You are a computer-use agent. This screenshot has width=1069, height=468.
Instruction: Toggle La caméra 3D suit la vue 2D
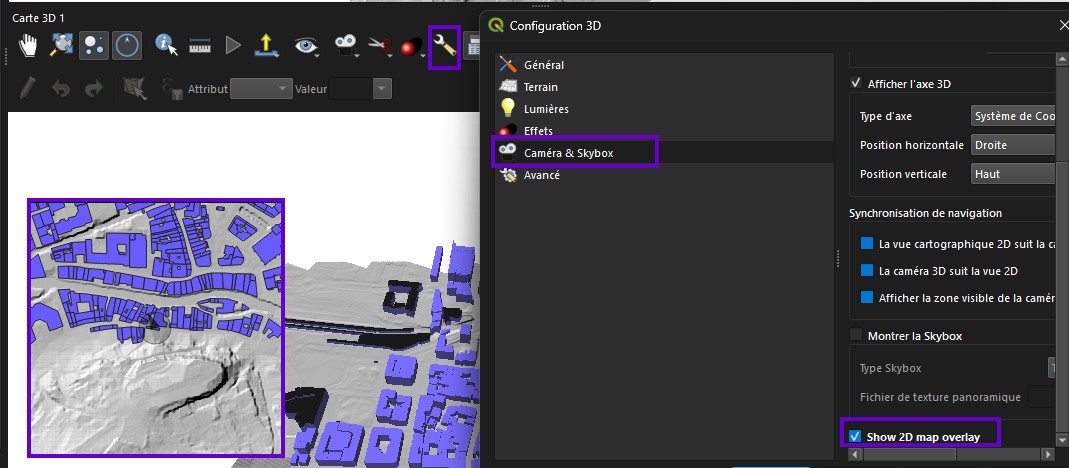(x=867, y=271)
